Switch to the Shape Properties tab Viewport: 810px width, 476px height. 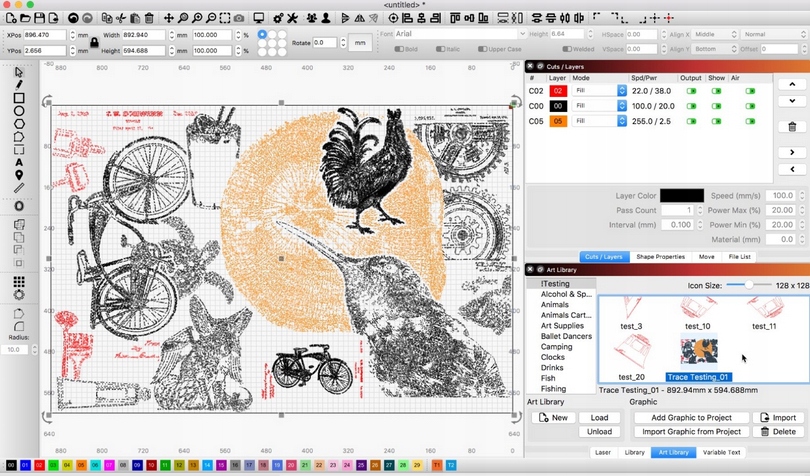click(x=660, y=257)
